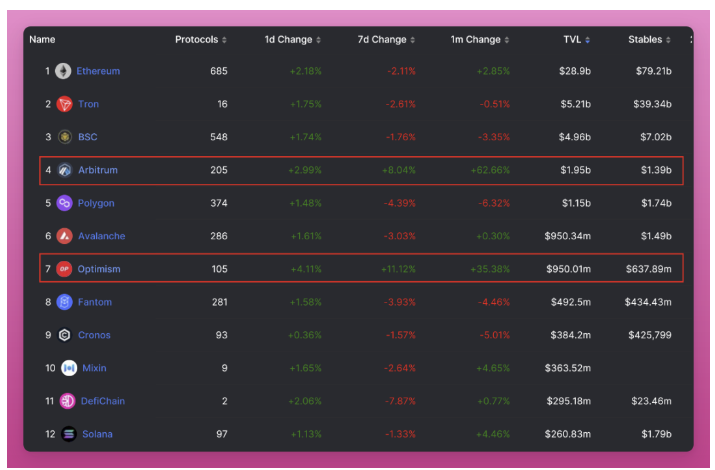Click the Tron chain logo icon
This screenshot has height=470, width=715.
click(x=64, y=104)
